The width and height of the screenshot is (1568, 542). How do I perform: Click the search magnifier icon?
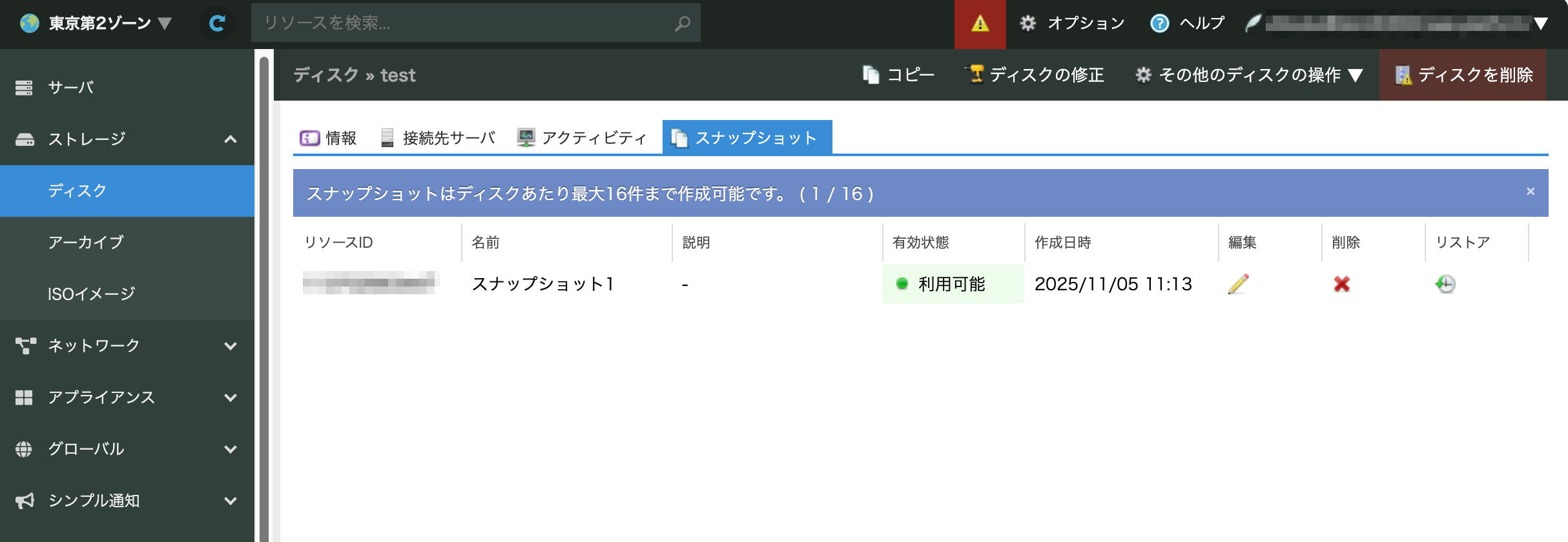pos(682,24)
